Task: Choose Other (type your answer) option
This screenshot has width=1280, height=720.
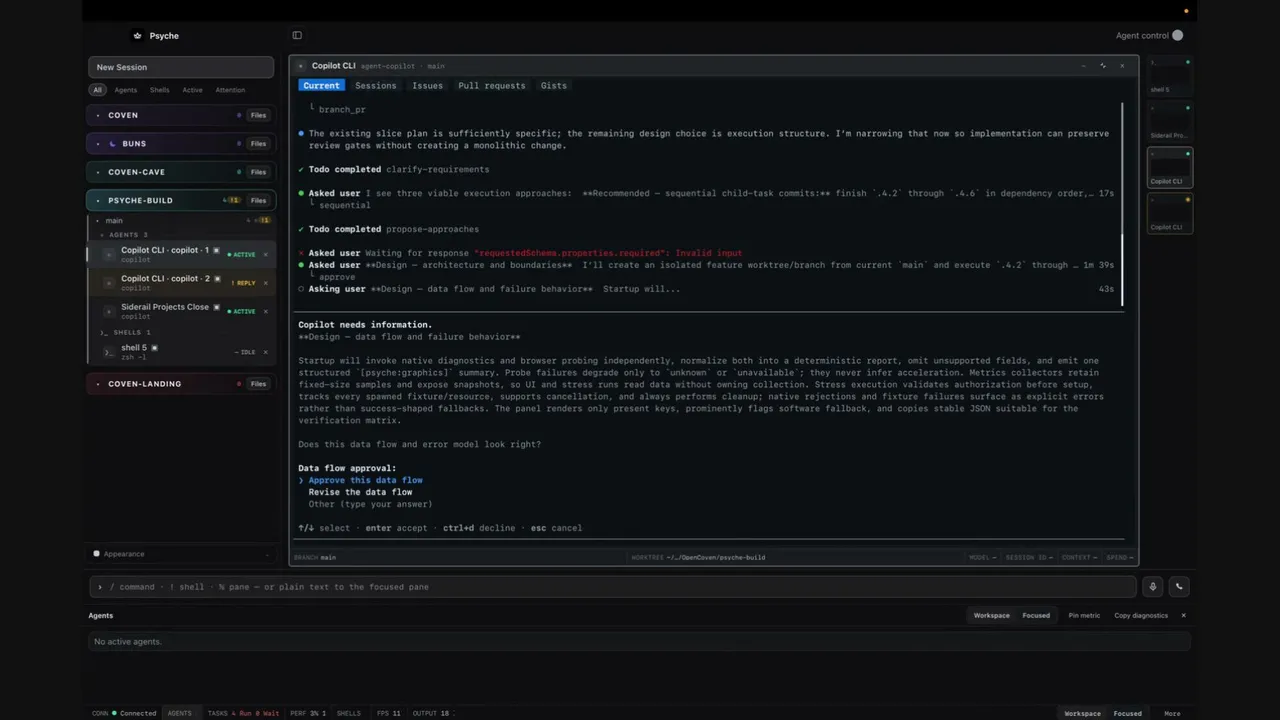Action: pos(370,504)
